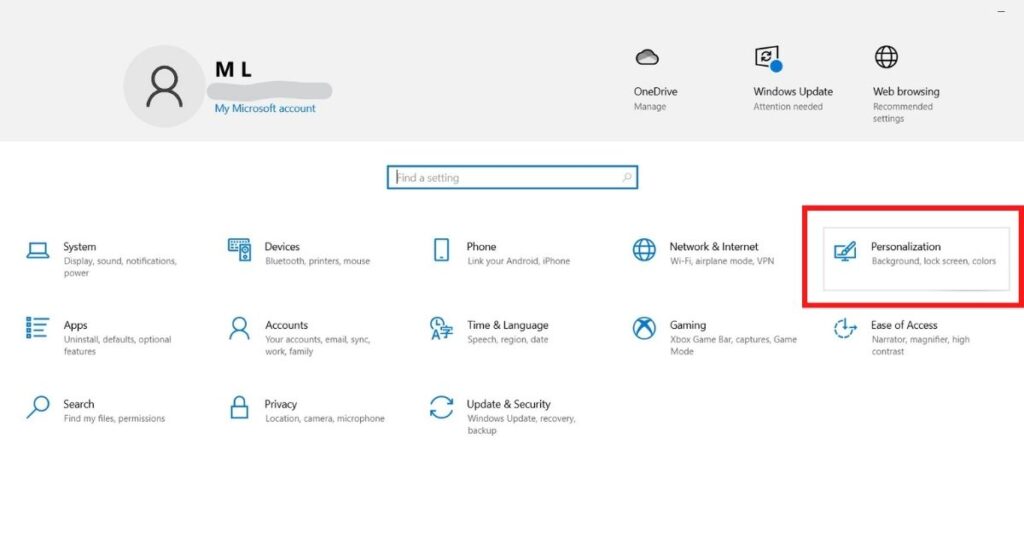
Task: Open the Gaming Xbox icon
Action: point(644,328)
